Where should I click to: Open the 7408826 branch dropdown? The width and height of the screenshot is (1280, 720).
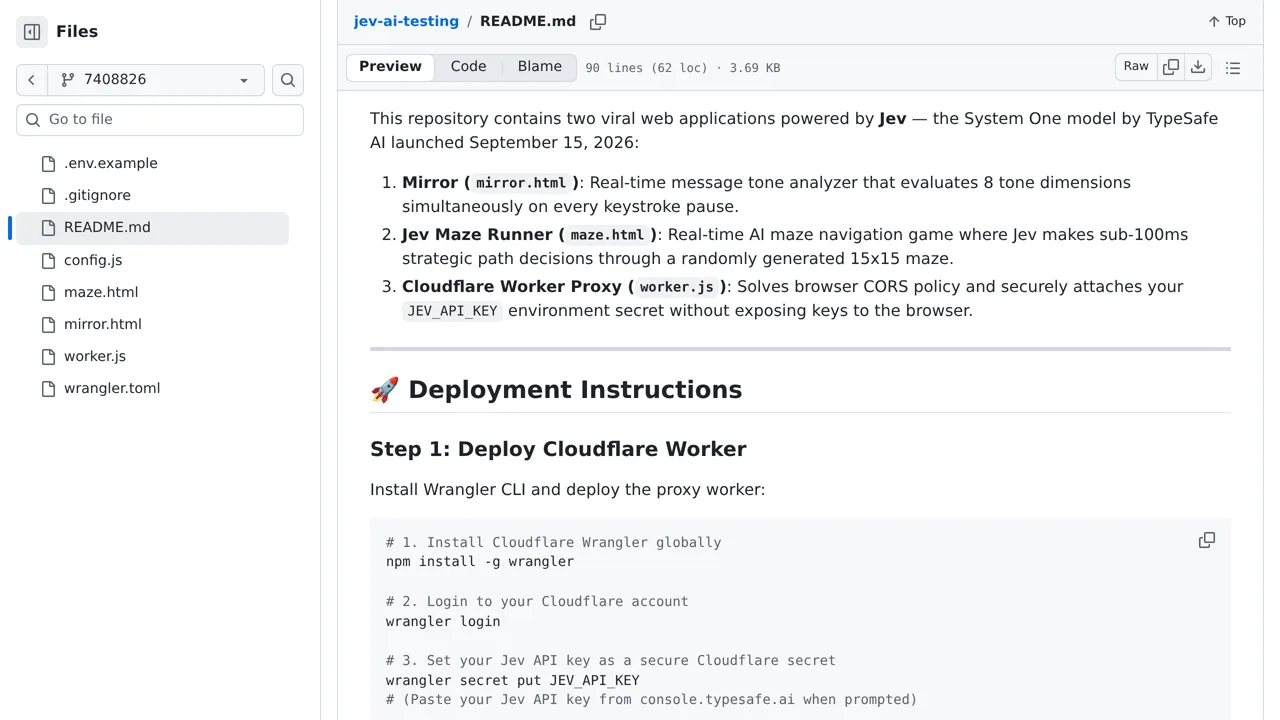point(156,80)
